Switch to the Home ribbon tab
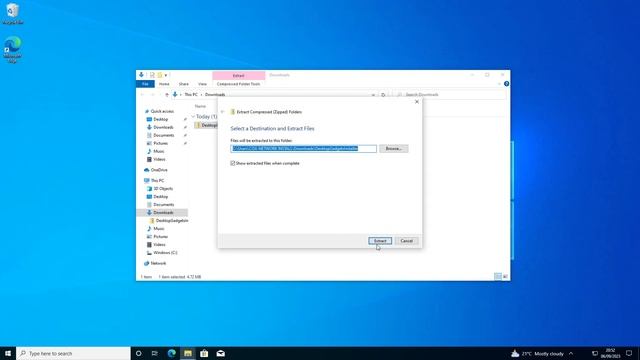Image resolution: width=640 pixels, height=360 pixels. coord(164,84)
